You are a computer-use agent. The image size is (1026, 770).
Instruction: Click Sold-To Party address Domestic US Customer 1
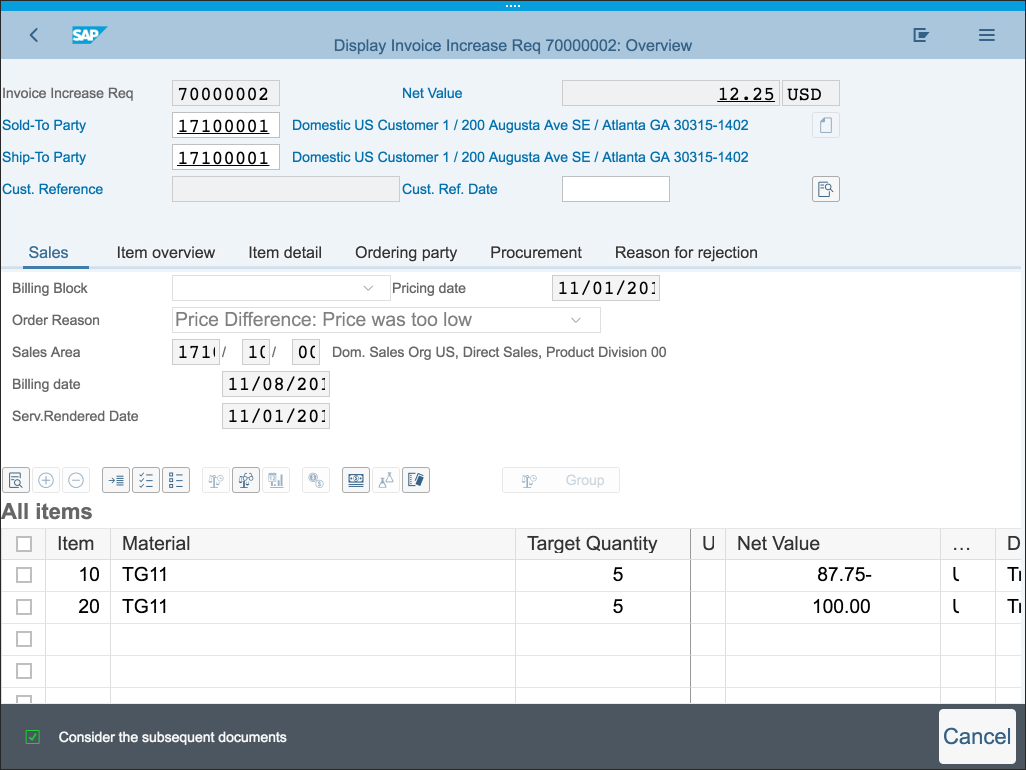520,125
